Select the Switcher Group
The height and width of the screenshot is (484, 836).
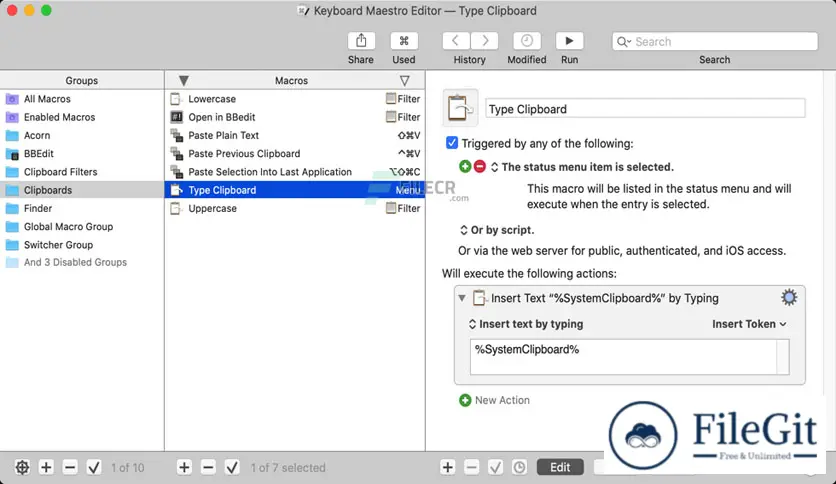click(82, 245)
